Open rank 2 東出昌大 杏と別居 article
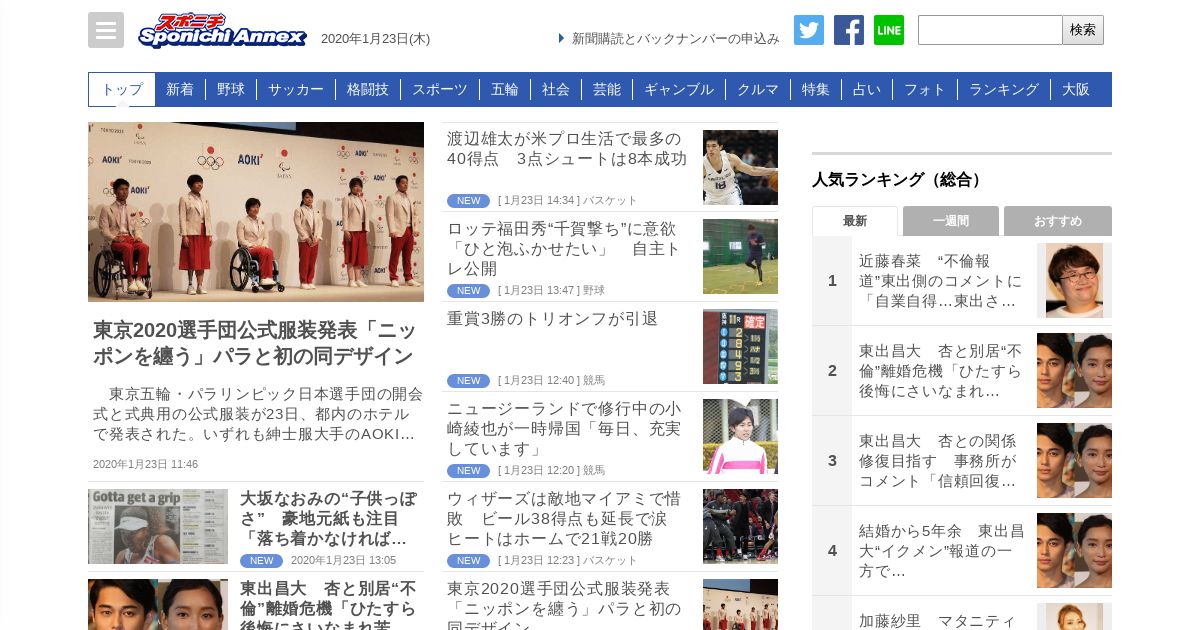Viewport: 1200px width, 630px height. [x=941, y=371]
